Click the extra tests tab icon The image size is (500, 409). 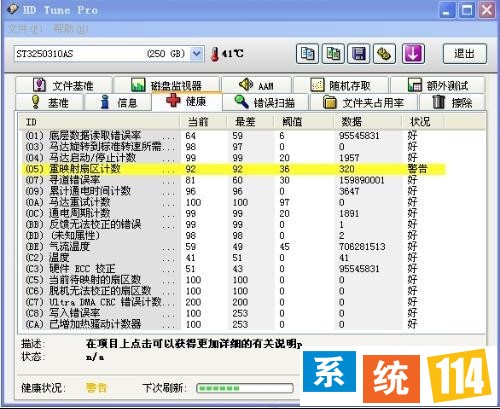click(415, 85)
